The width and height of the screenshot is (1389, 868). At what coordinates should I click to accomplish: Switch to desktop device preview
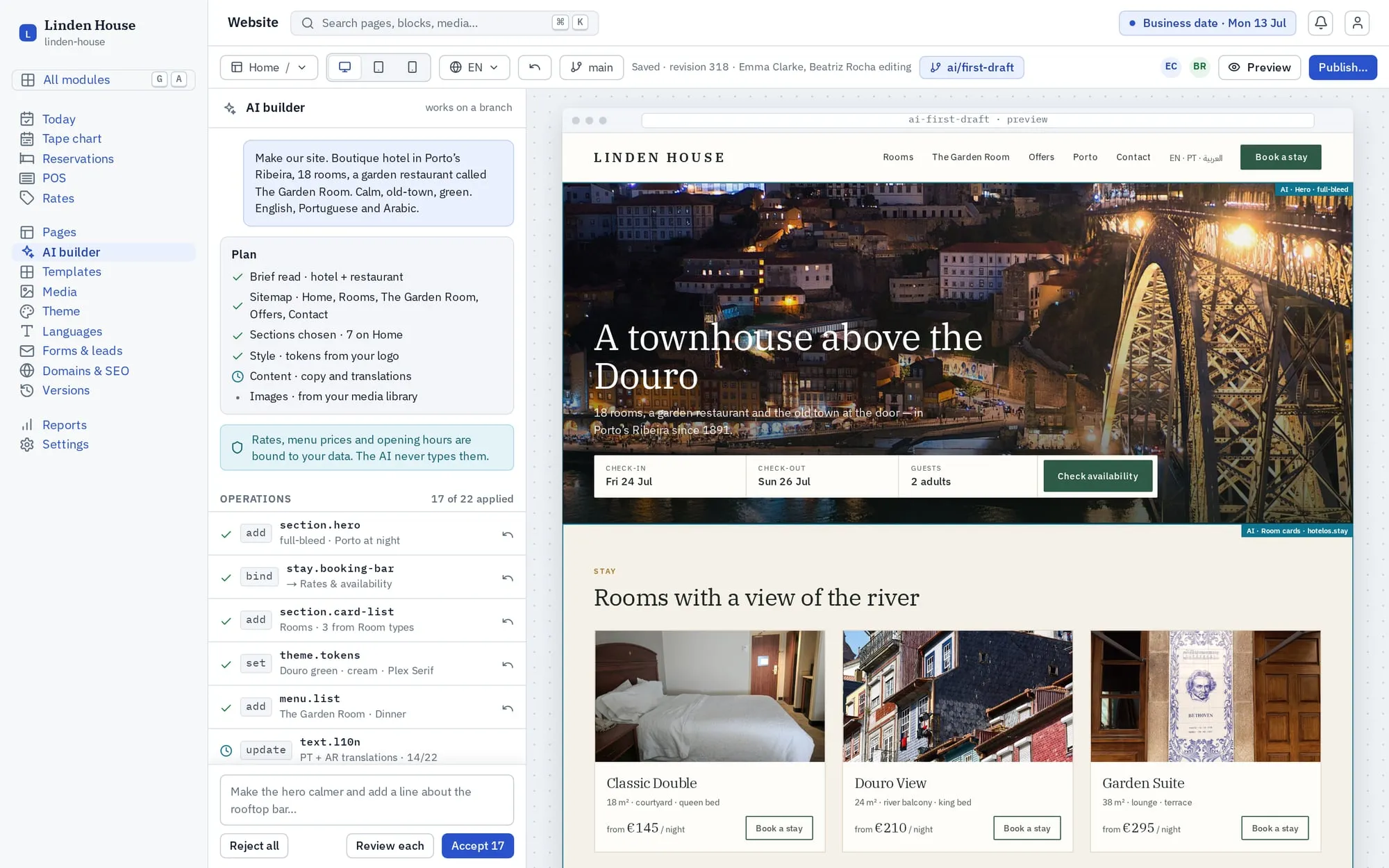[x=344, y=67]
